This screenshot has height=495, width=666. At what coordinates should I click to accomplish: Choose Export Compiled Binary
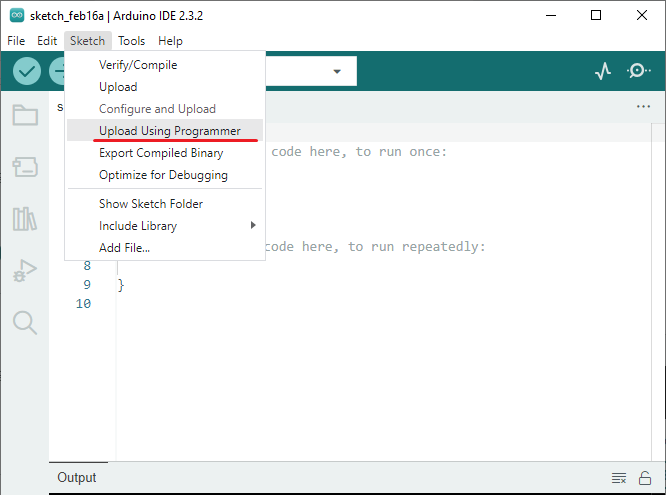(161, 153)
